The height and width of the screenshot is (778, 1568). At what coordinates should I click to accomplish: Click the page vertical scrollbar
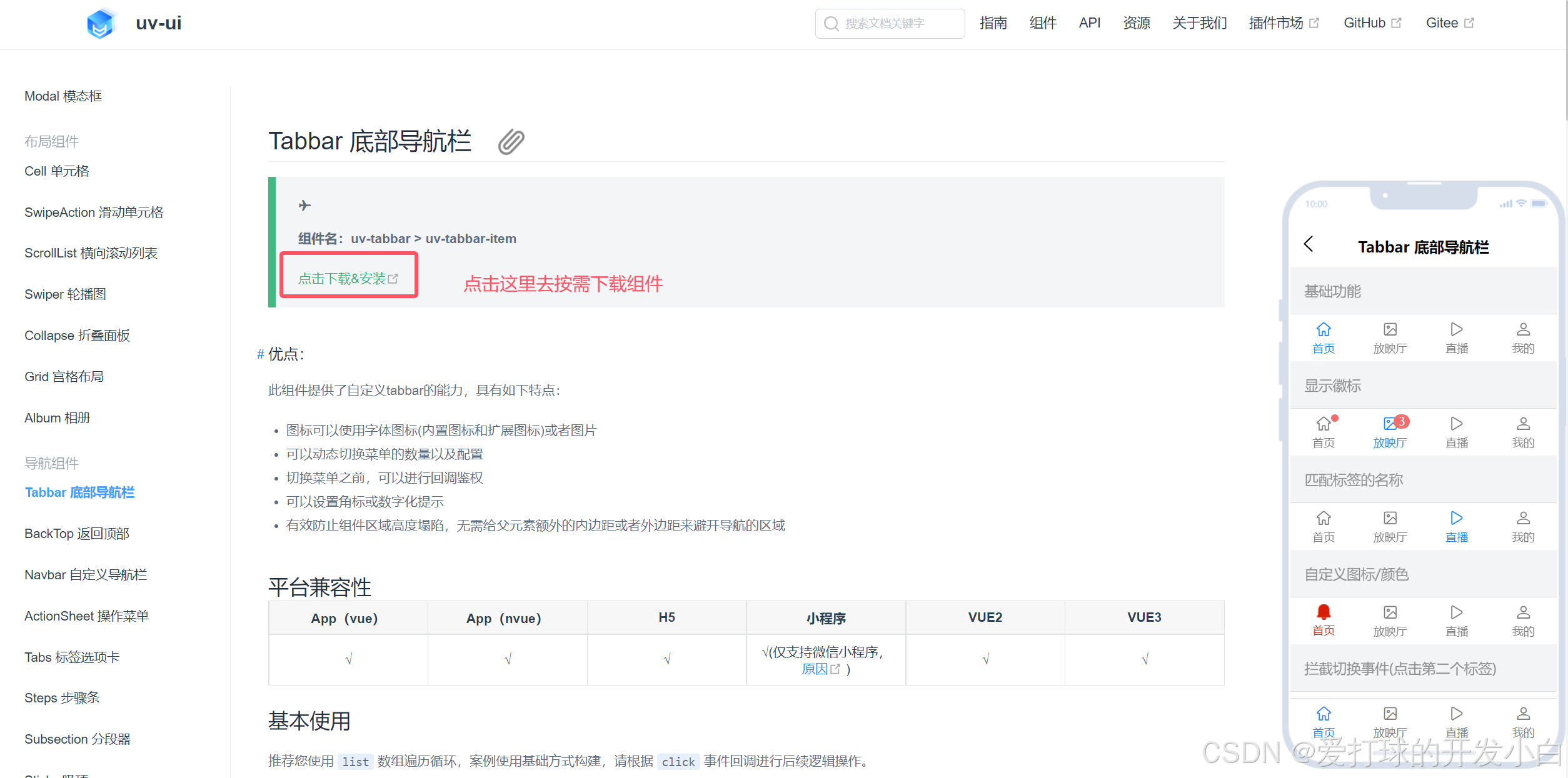click(1565, 60)
